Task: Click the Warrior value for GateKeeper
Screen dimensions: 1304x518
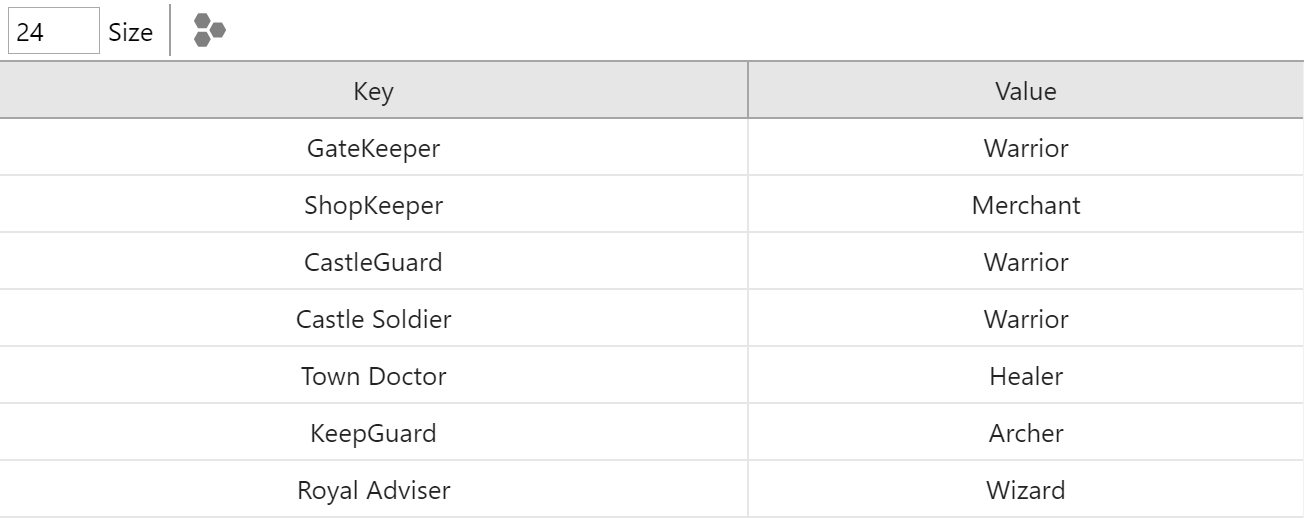Action: [1025, 148]
